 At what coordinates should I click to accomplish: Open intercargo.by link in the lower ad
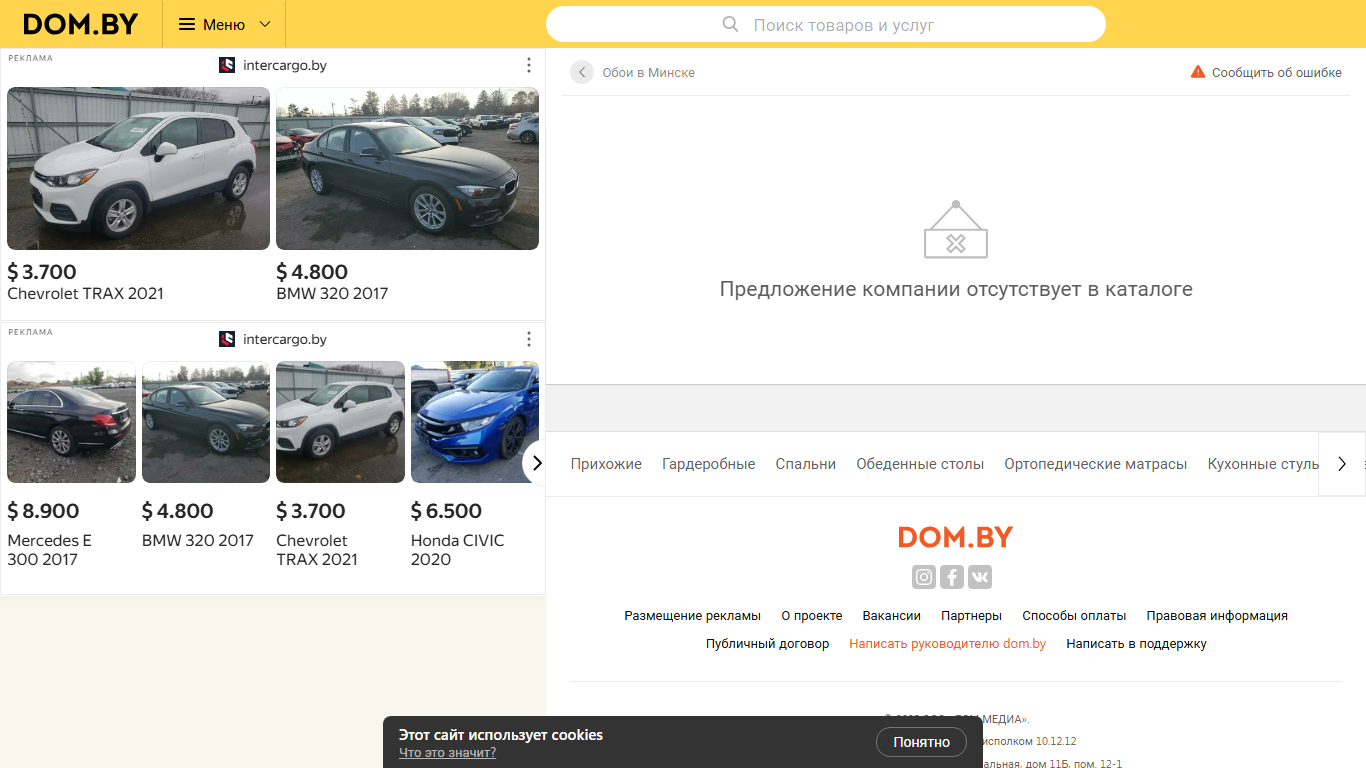[x=285, y=339]
